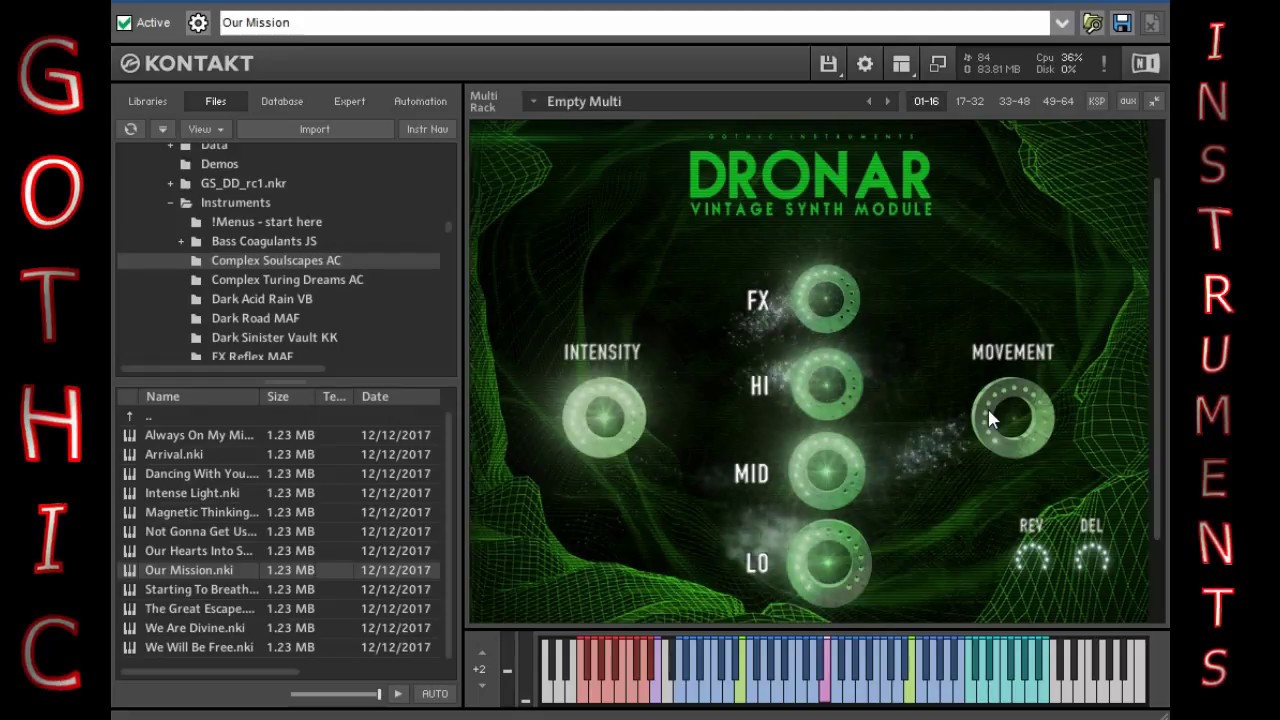Select rack page 17-32

point(970,101)
